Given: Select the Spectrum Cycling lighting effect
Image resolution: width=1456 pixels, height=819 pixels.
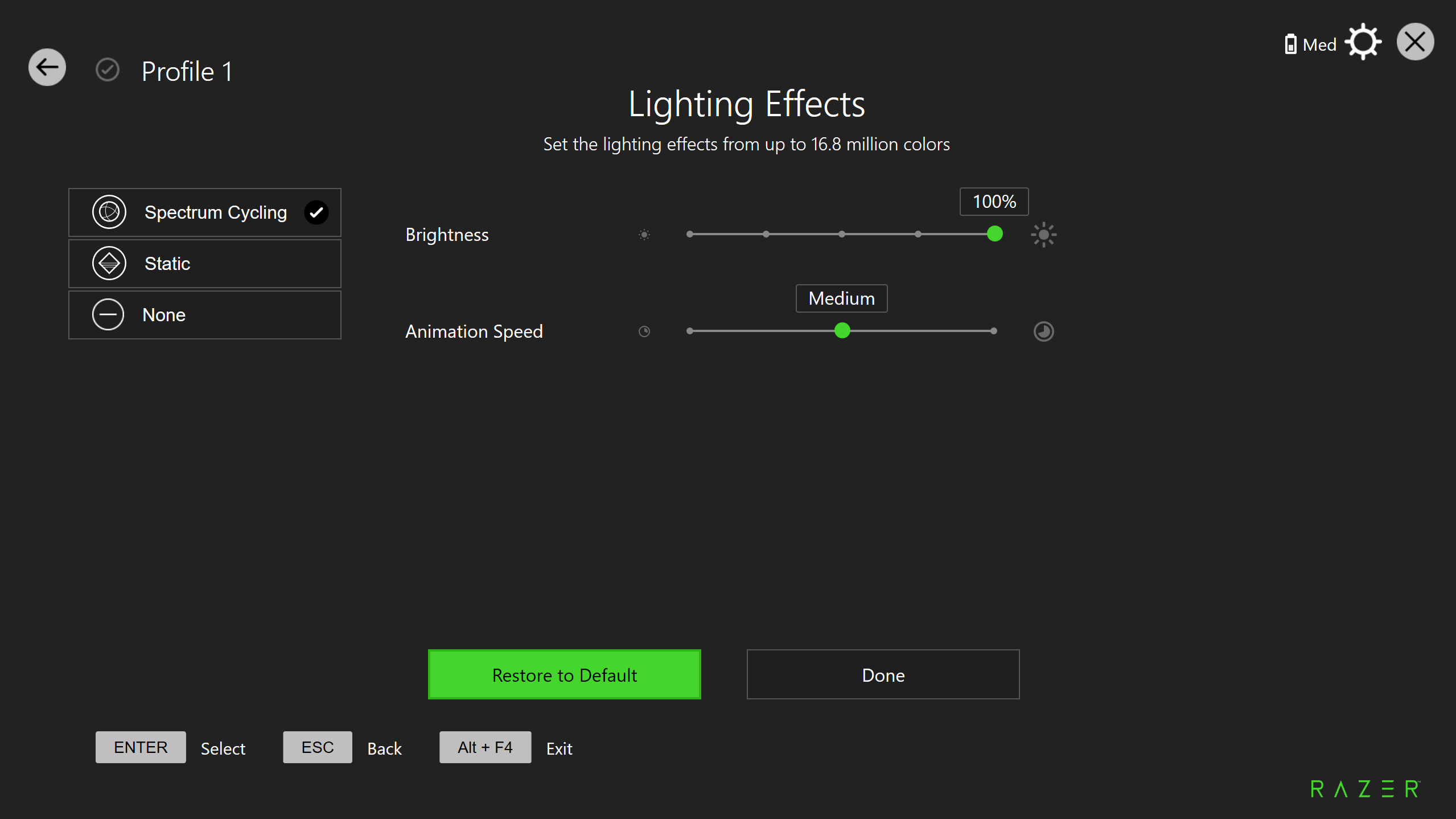Looking at the screenshot, I should pyautogui.click(x=205, y=212).
